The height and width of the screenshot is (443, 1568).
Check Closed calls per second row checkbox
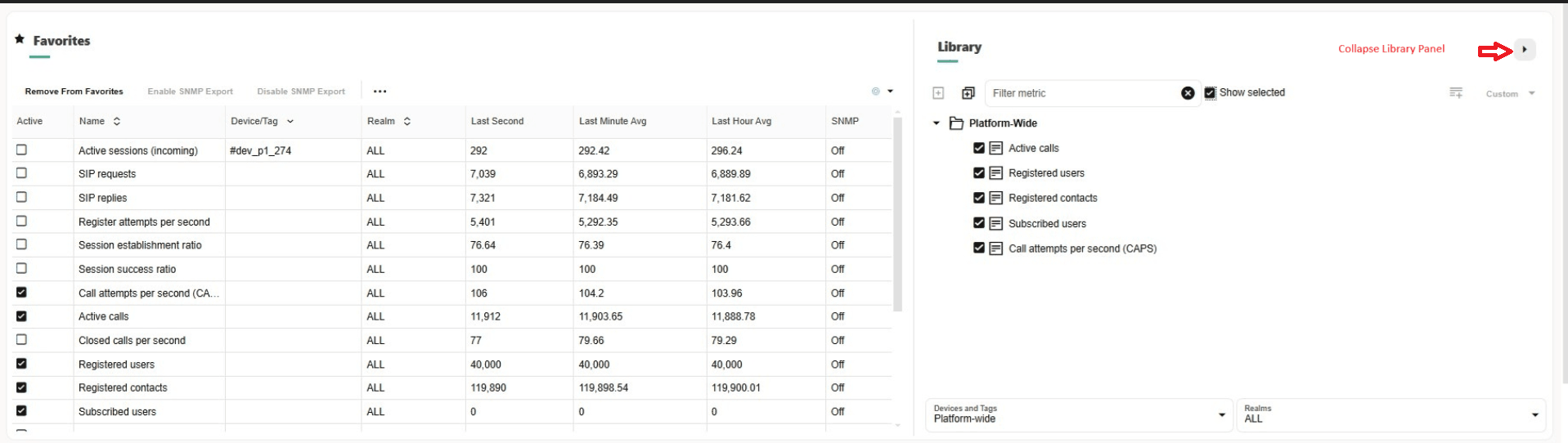pos(21,339)
